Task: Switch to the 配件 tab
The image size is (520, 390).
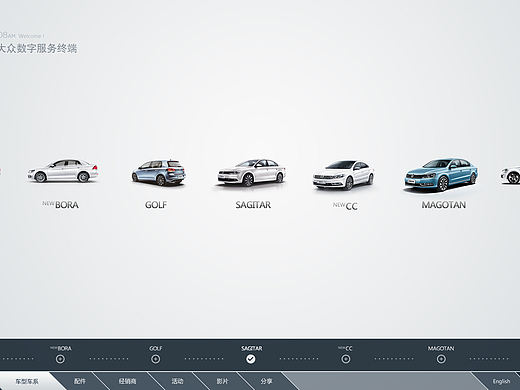Action: tap(80, 381)
